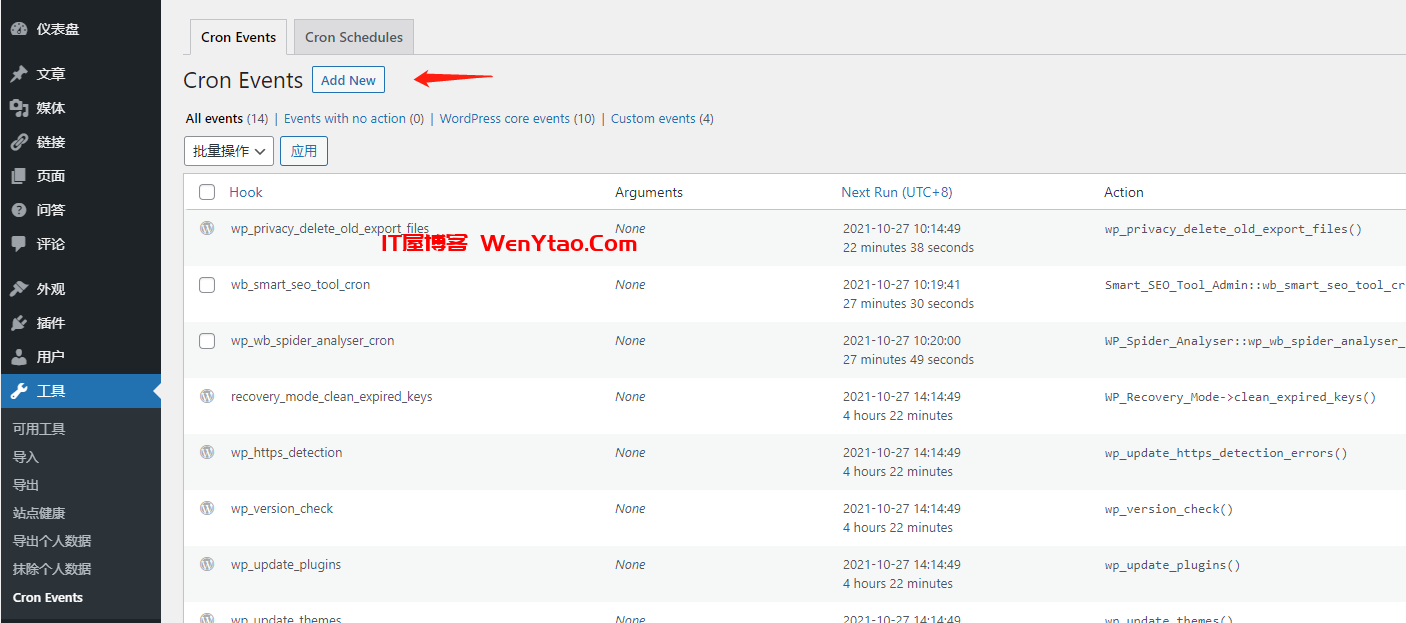The image size is (1406, 623).
Task: Open Cron Events in the sidebar submenu
Action: pos(48,597)
